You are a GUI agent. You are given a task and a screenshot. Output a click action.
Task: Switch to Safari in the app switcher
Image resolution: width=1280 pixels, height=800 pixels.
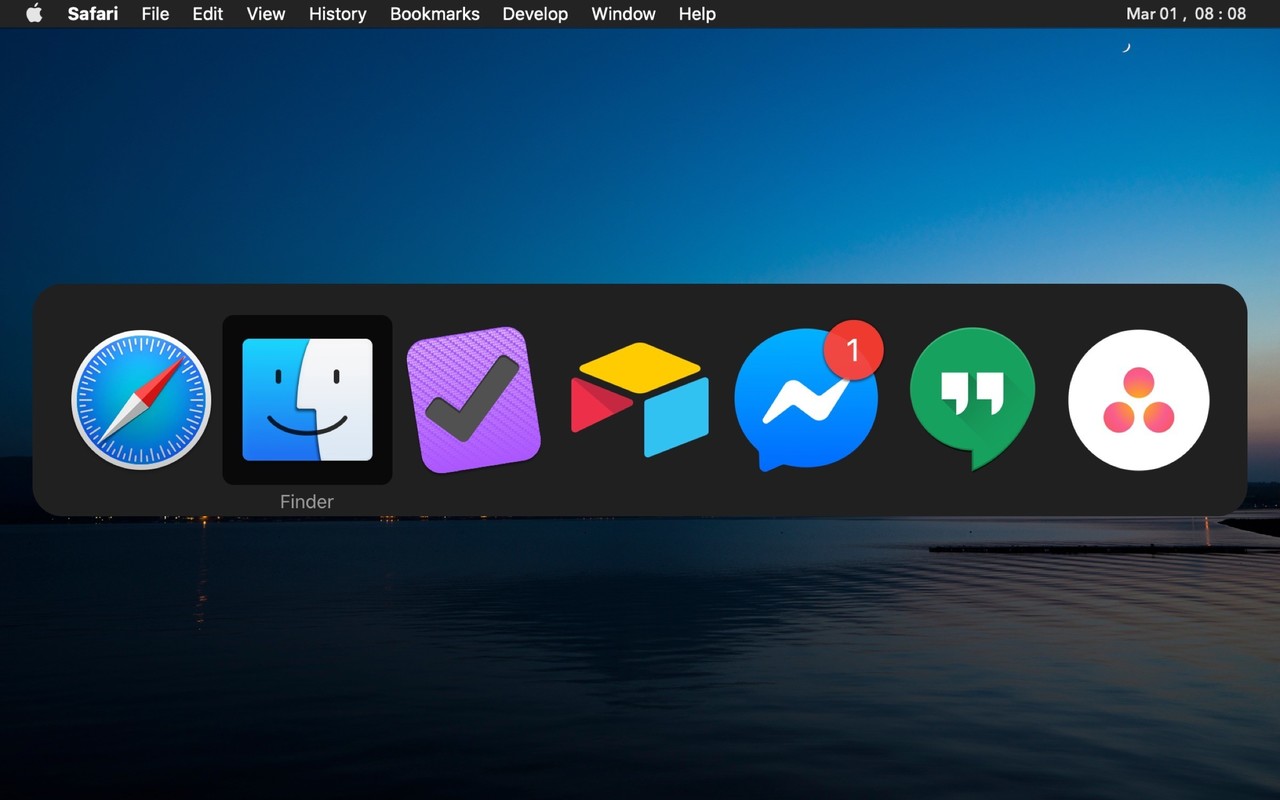coord(141,400)
